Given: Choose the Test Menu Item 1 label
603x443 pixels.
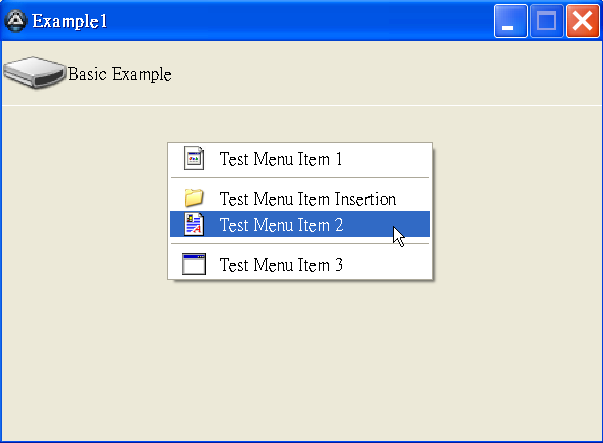Looking at the screenshot, I should (281, 159).
